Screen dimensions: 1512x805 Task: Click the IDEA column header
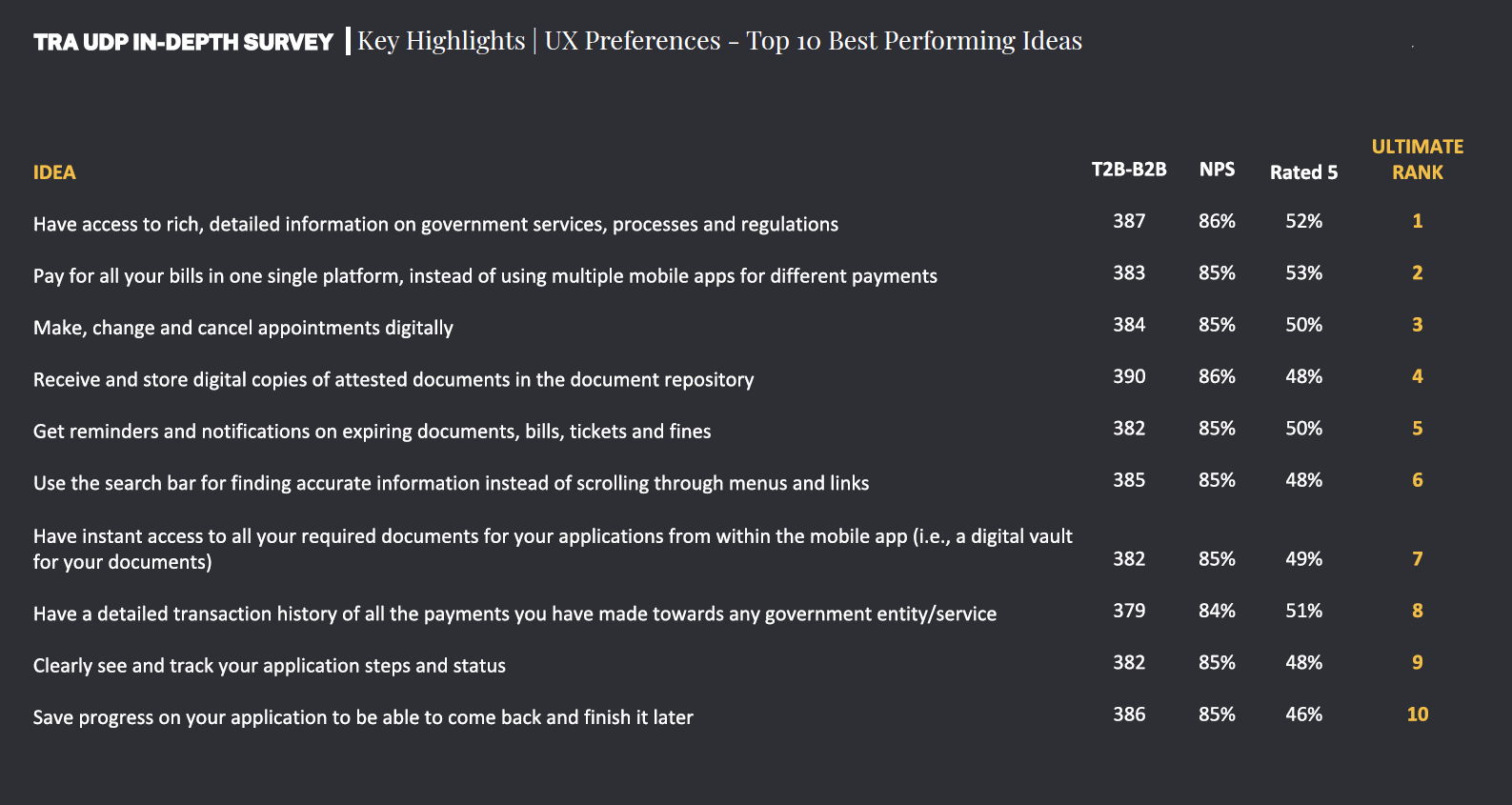(54, 172)
